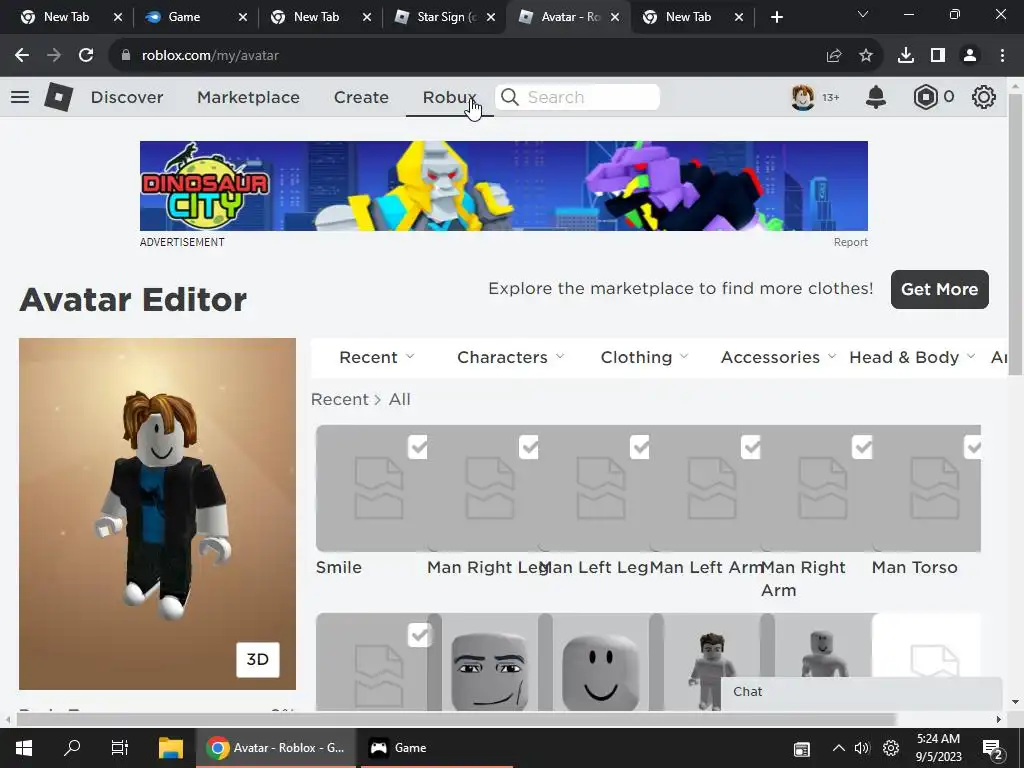Expand the Accessories dropdown

click(x=778, y=357)
